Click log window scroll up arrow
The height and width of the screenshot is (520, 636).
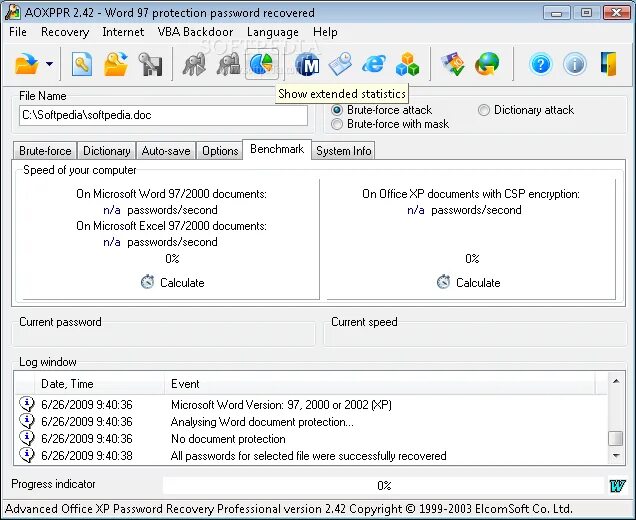click(616, 380)
